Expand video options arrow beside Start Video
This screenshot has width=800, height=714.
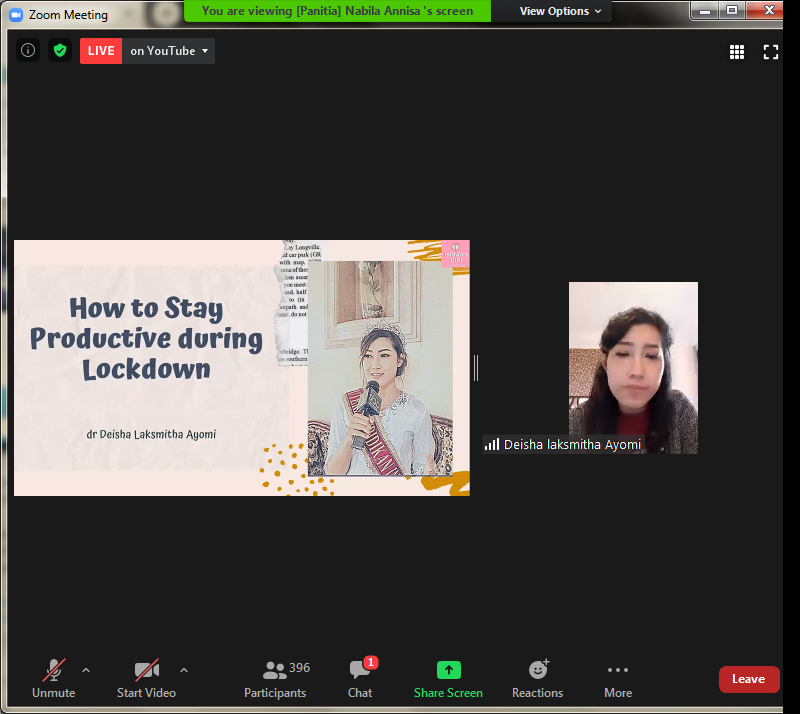click(x=184, y=670)
